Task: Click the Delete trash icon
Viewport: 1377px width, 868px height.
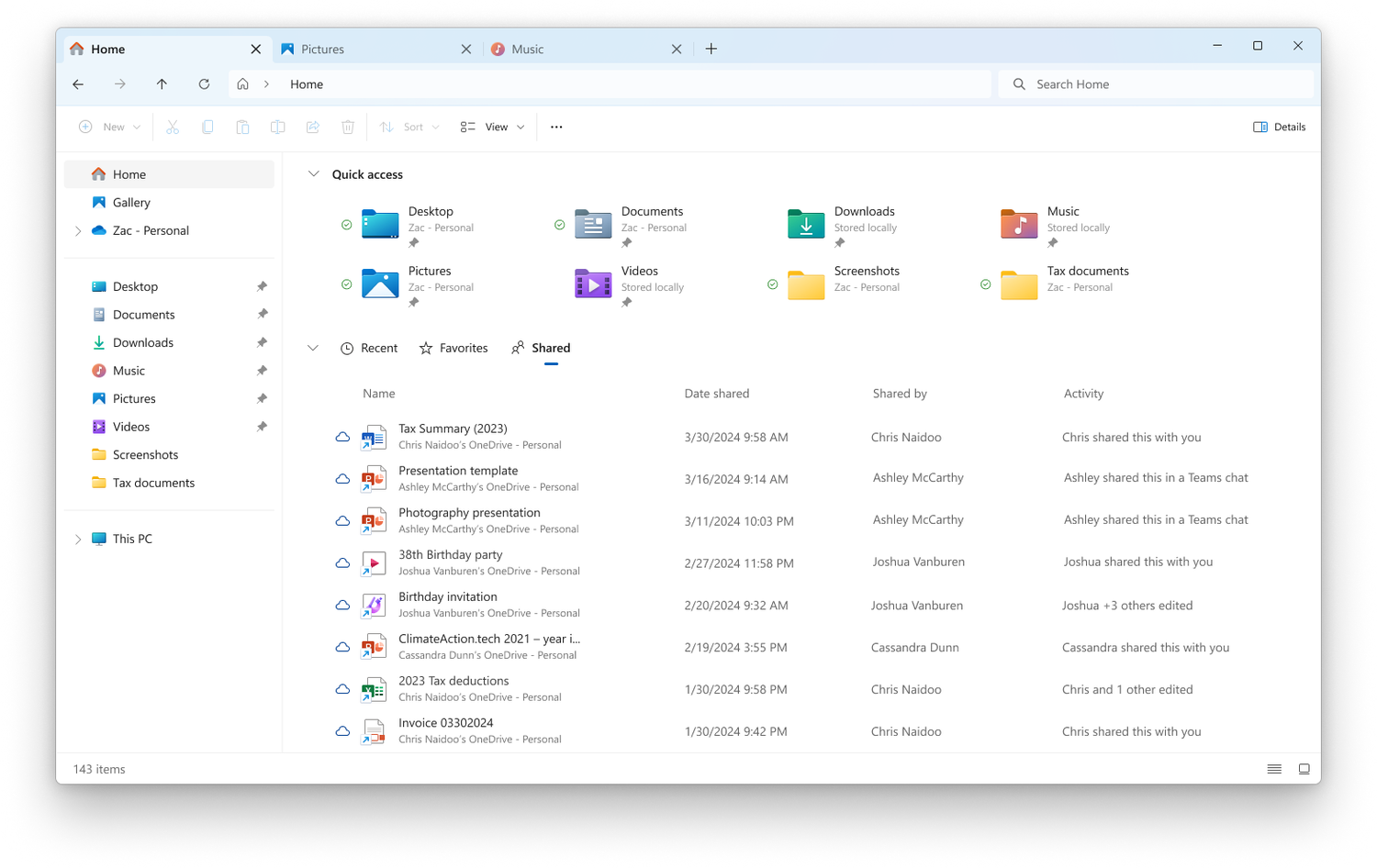Action: pyautogui.click(x=348, y=127)
